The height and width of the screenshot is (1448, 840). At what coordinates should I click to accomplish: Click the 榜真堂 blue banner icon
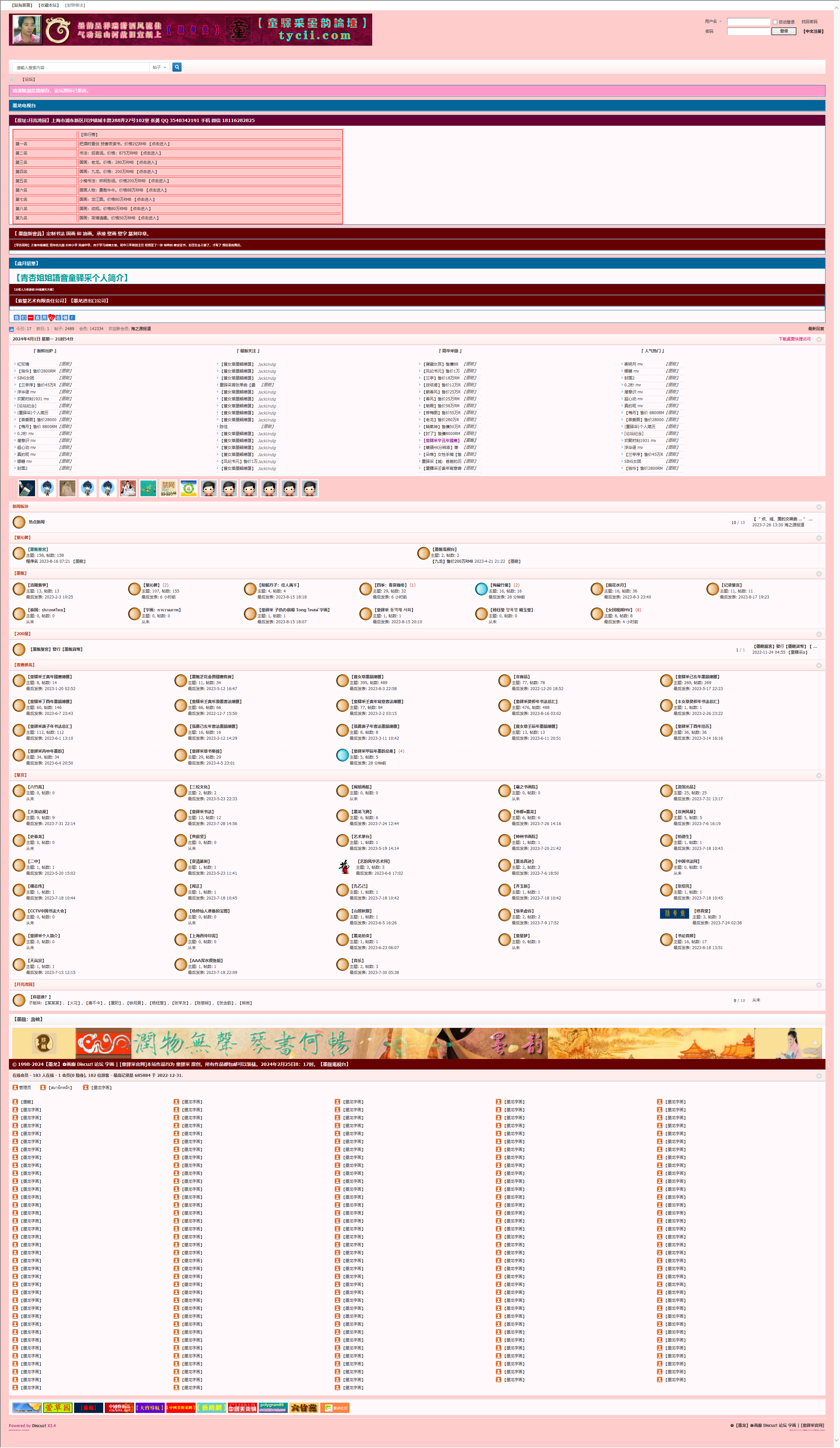[x=674, y=913]
